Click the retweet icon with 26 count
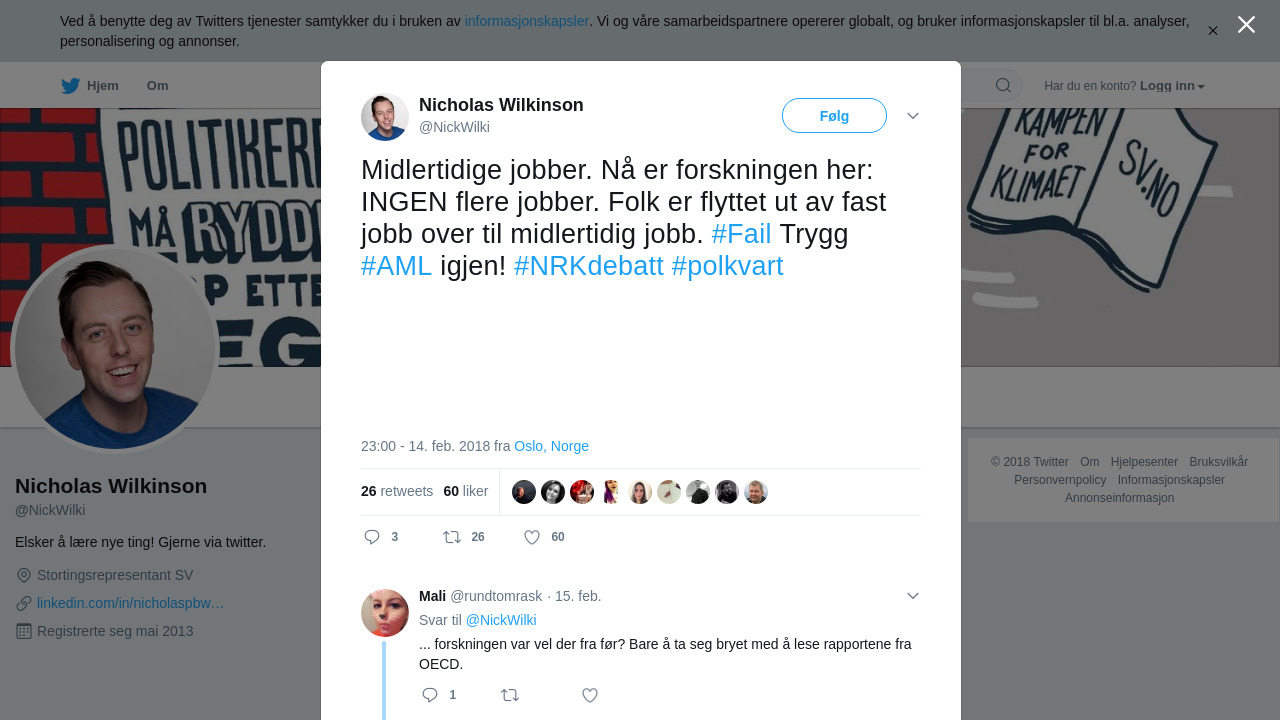 (452, 537)
